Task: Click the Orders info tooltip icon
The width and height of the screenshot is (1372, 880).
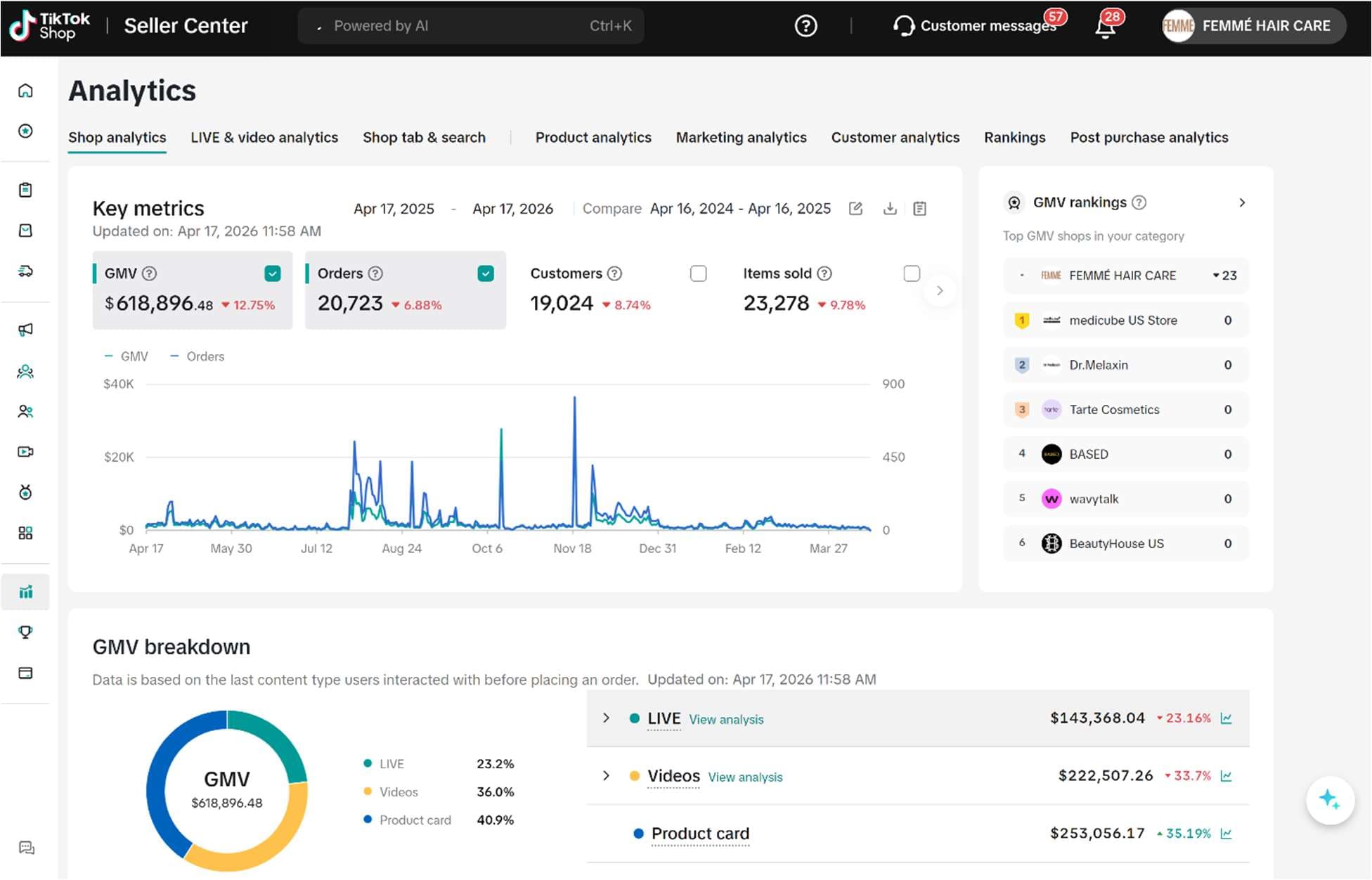Action: coord(375,273)
